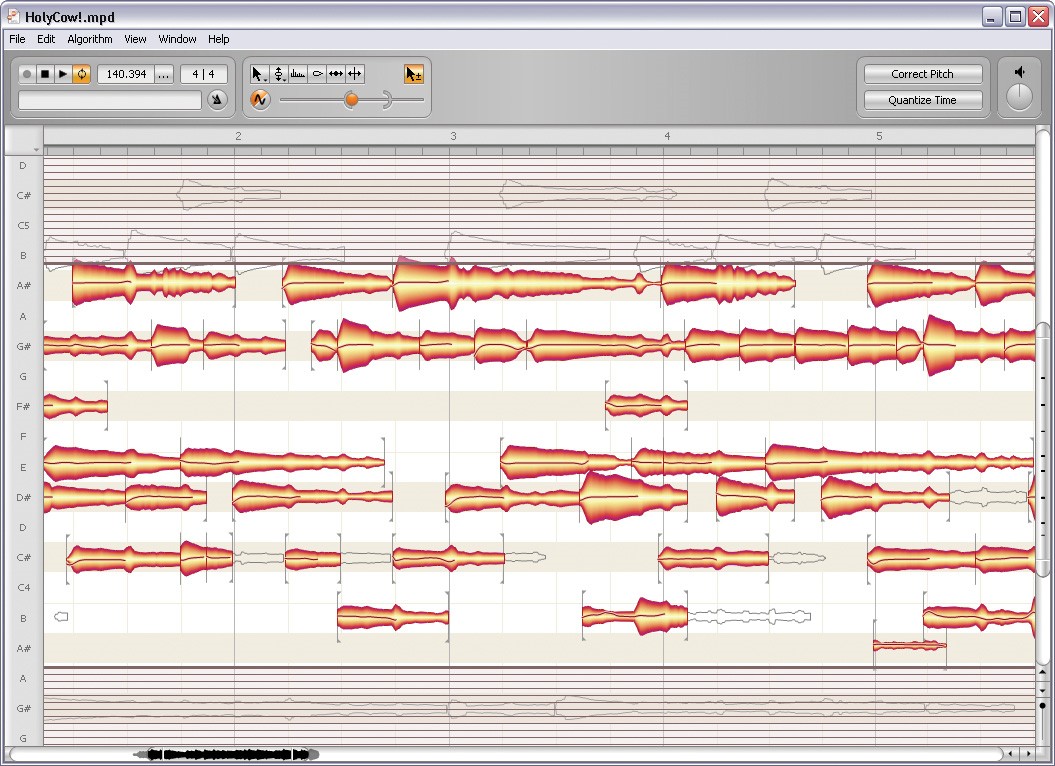Click the Record button in transport
Image resolution: width=1055 pixels, height=766 pixels.
[27, 74]
